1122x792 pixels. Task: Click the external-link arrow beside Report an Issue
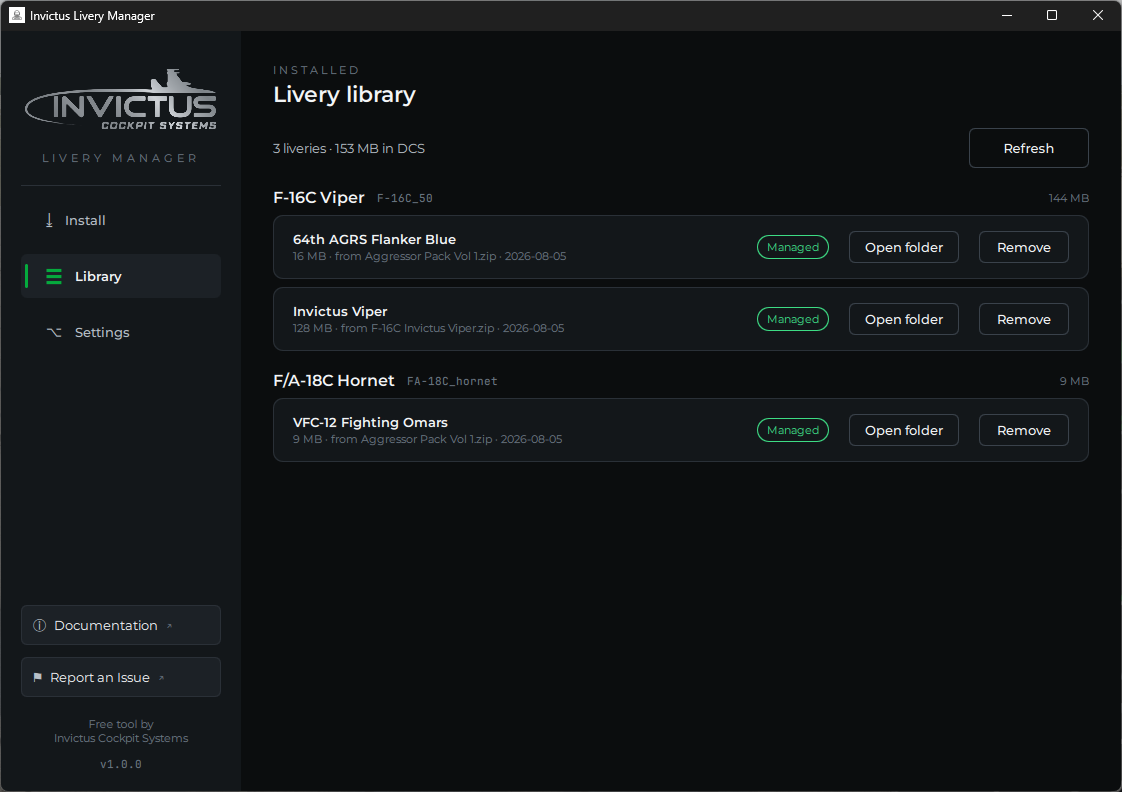pyautogui.click(x=162, y=678)
